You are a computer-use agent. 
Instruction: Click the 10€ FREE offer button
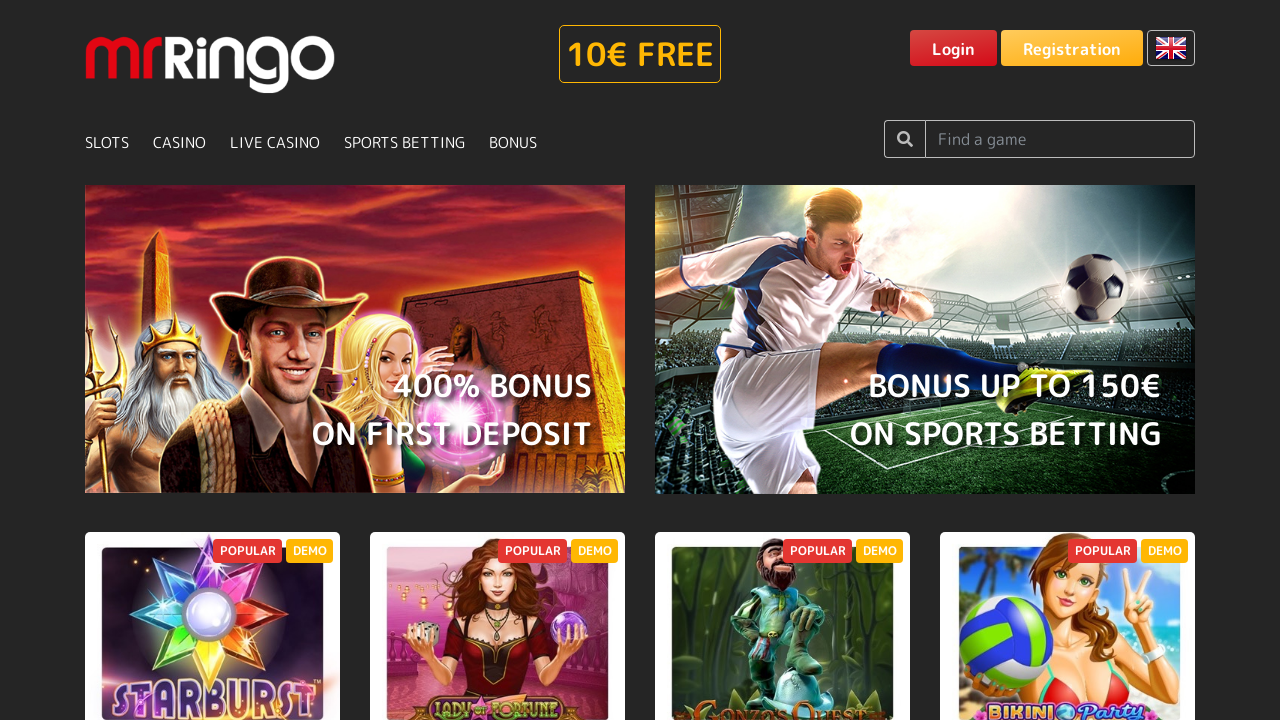click(x=640, y=54)
